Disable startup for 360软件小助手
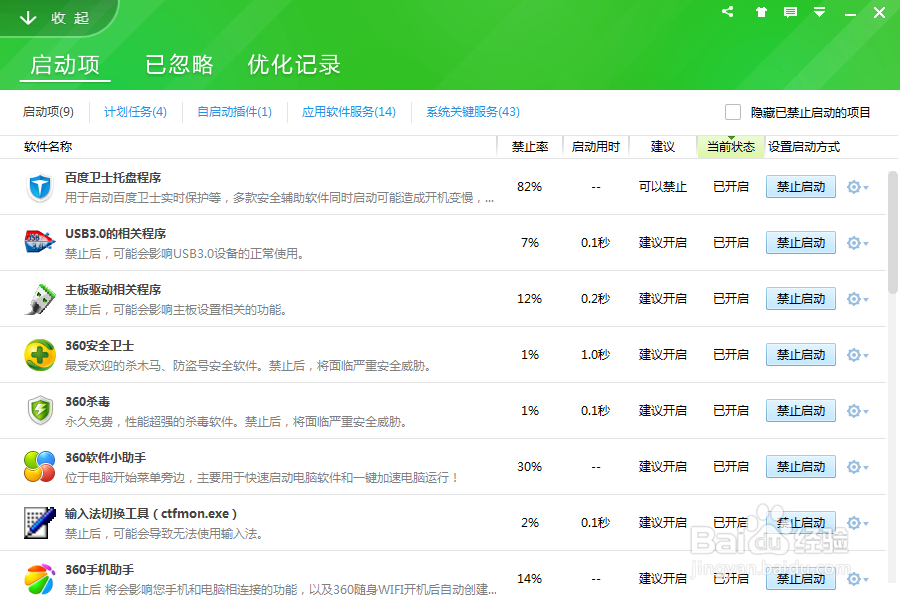 pyautogui.click(x=801, y=467)
